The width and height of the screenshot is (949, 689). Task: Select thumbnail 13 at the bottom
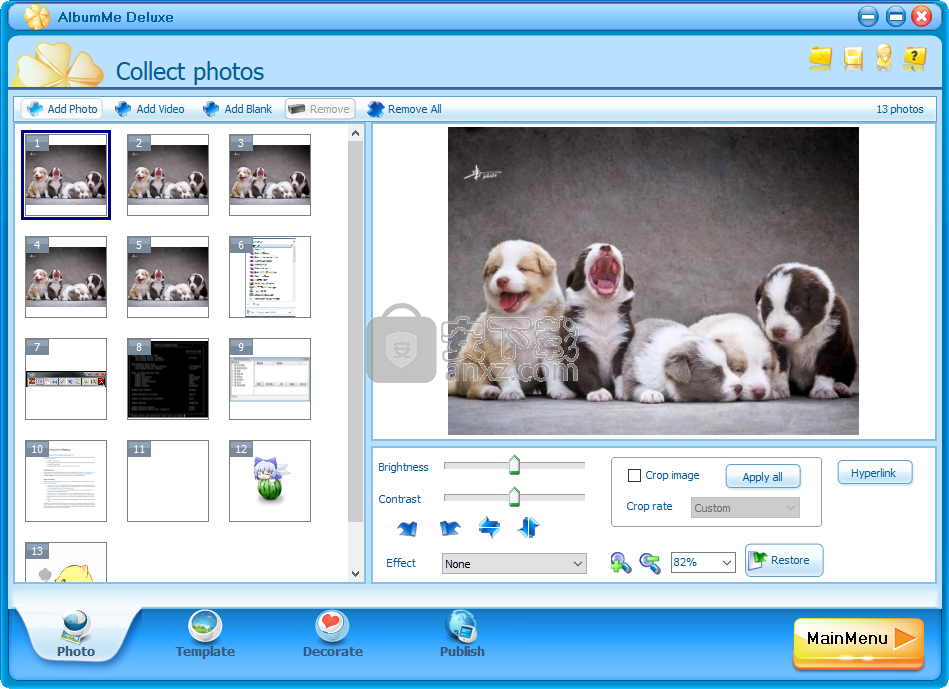(66, 562)
